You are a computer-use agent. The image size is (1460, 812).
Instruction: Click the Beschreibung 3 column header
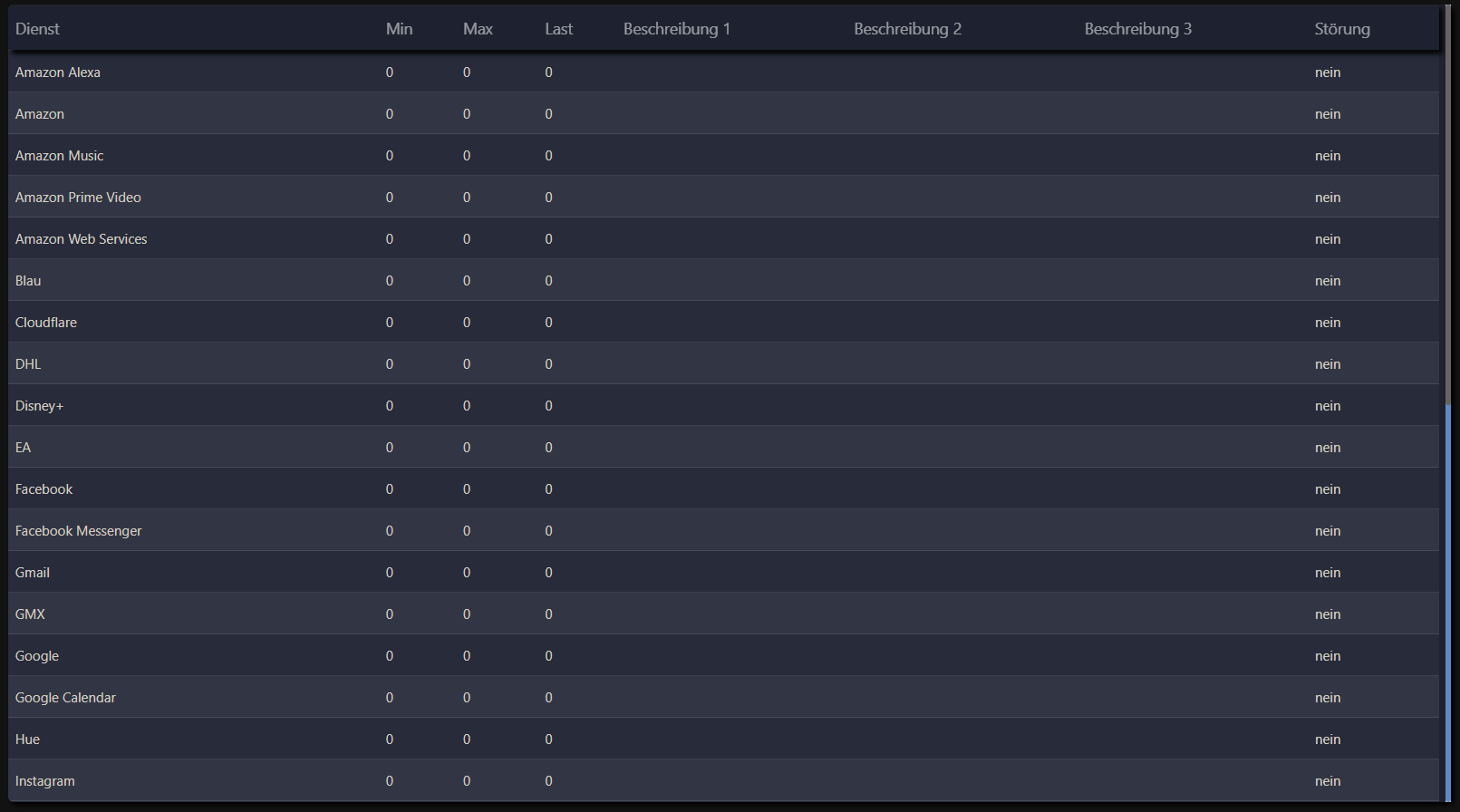coord(1137,29)
